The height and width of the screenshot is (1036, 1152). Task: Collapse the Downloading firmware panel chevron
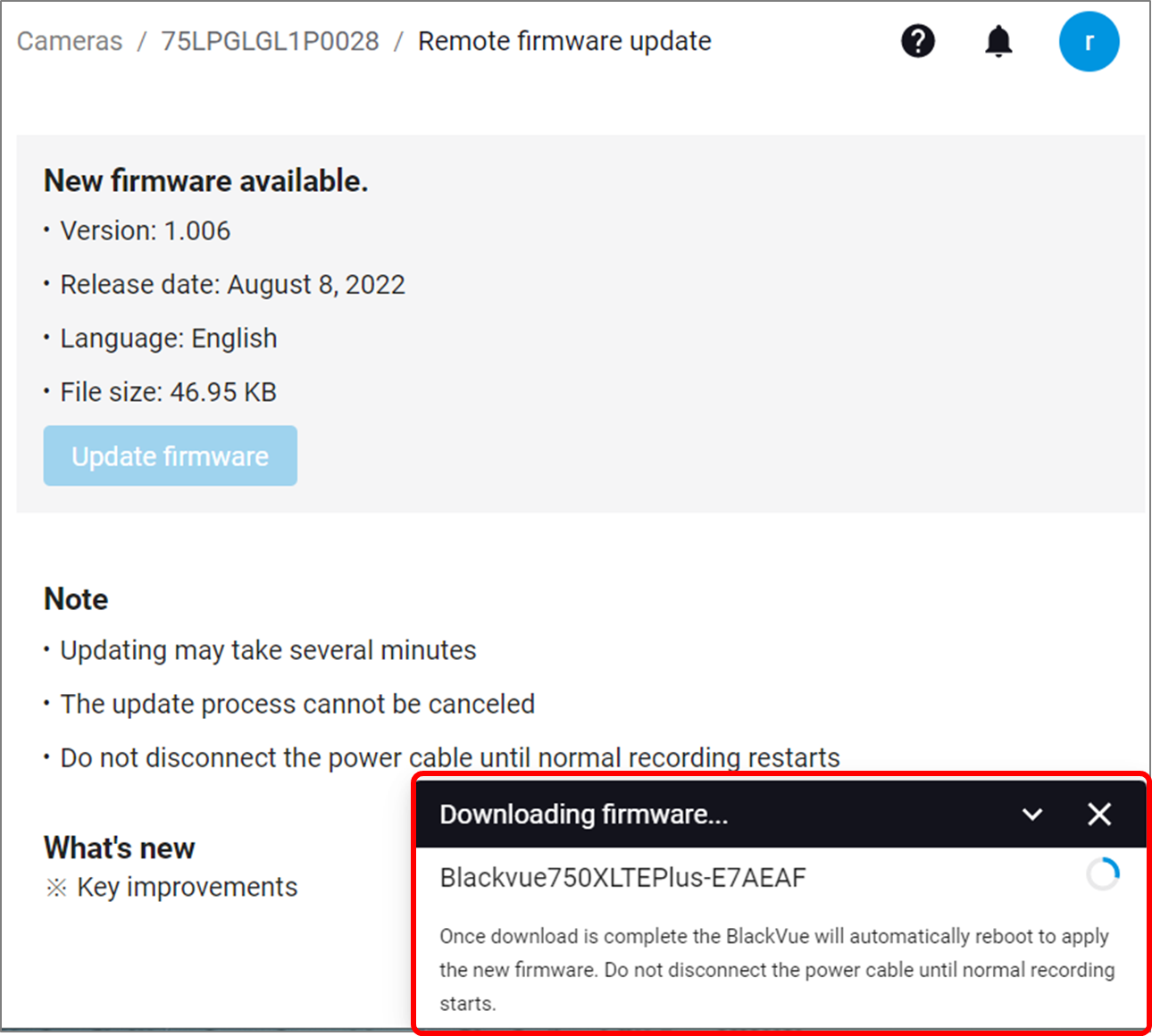click(1032, 815)
